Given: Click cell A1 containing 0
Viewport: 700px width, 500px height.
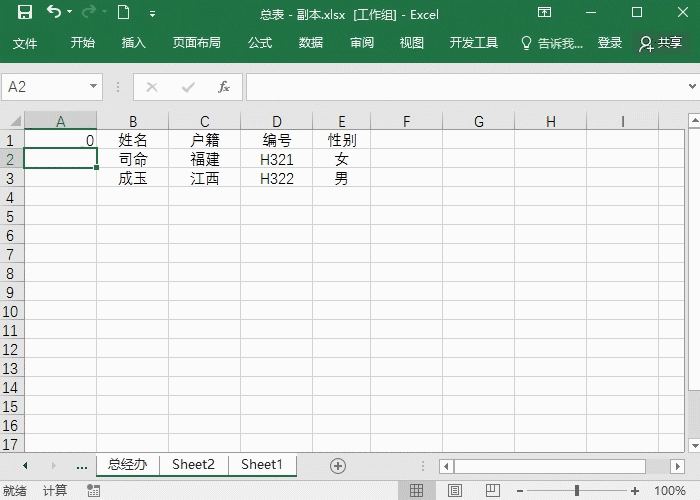Looking at the screenshot, I should click(x=60, y=140).
